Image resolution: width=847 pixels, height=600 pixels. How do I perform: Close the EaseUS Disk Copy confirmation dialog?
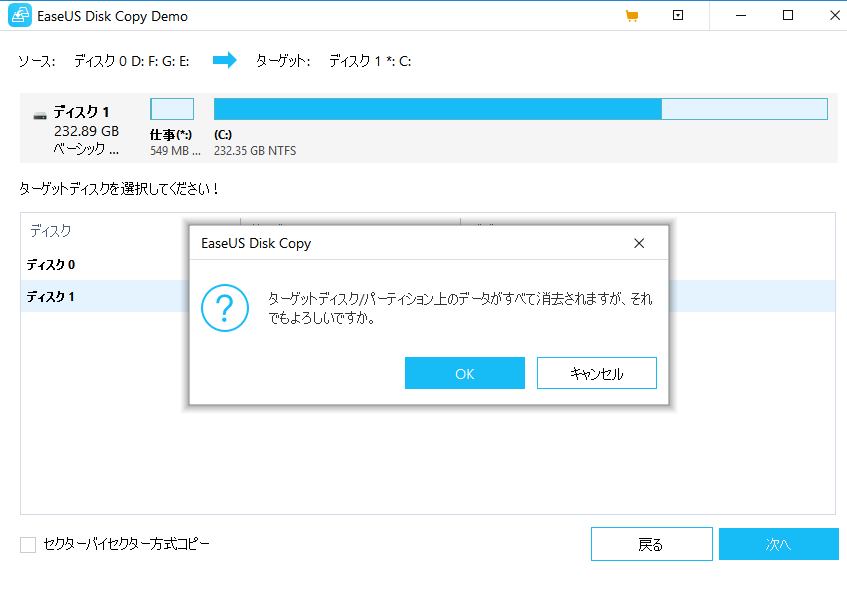point(638,243)
